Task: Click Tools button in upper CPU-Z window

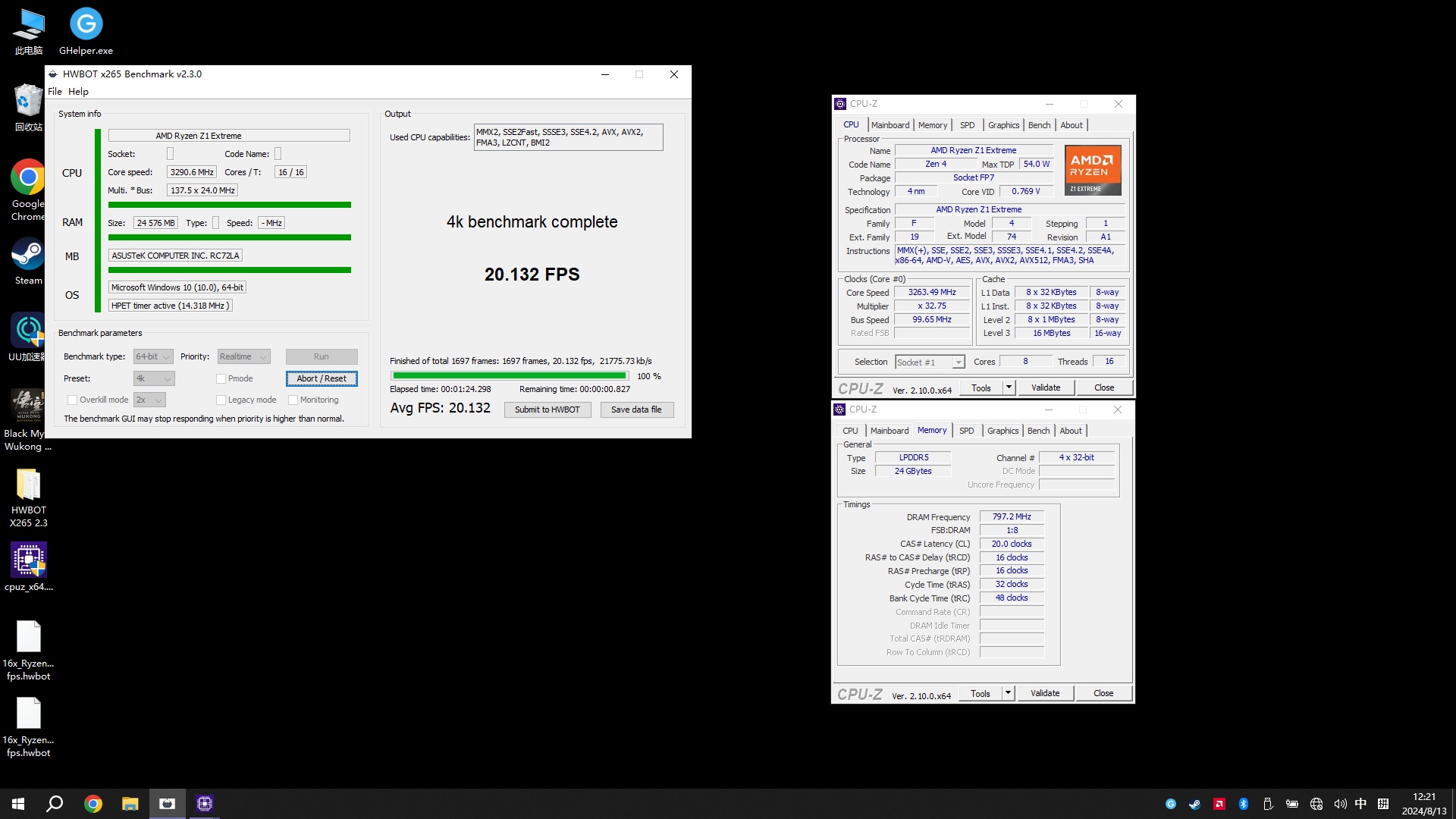Action: click(981, 388)
